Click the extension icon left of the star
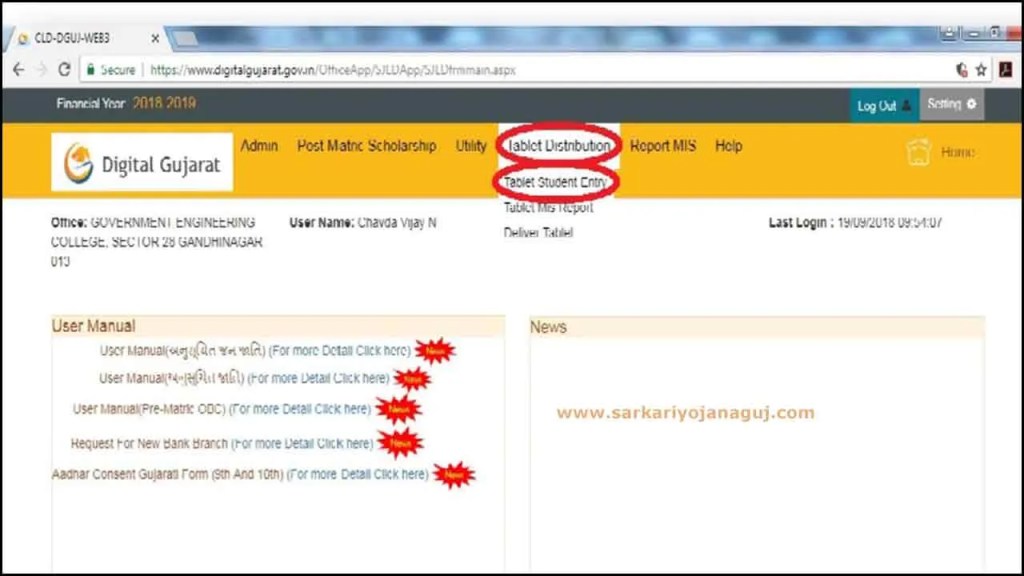This screenshot has width=1024, height=576. (x=962, y=70)
